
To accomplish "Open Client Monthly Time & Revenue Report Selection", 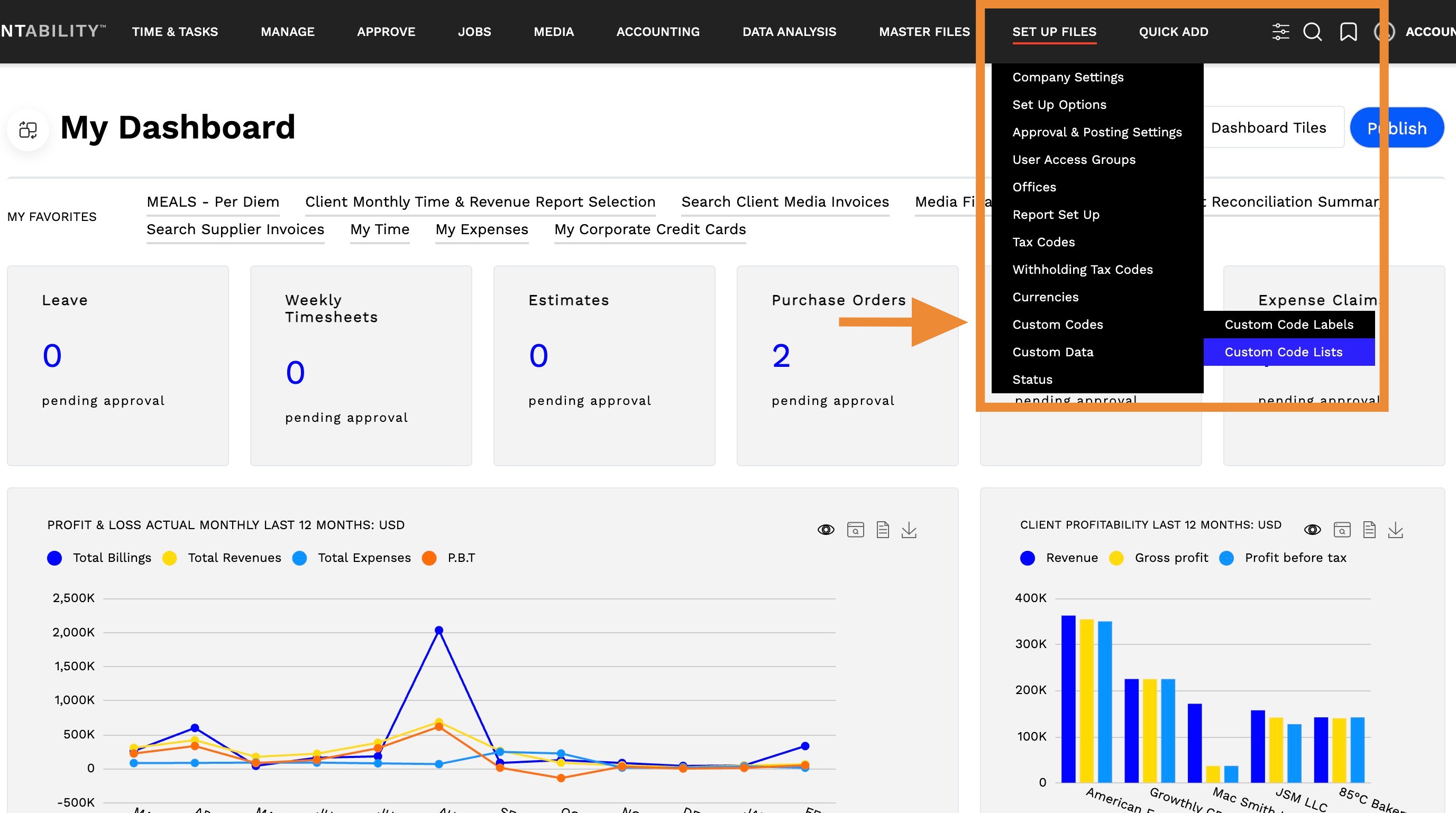I will pyautogui.click(x=480, y=202).
